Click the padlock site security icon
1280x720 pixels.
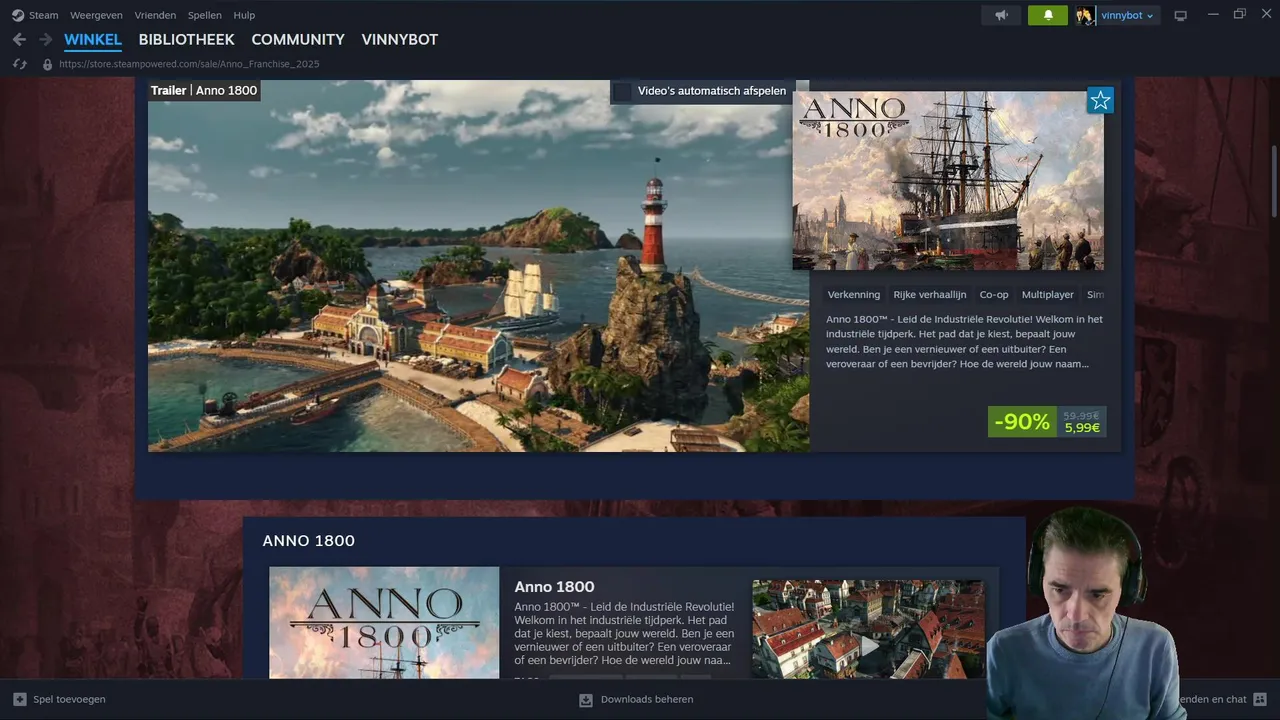[47, 64]
